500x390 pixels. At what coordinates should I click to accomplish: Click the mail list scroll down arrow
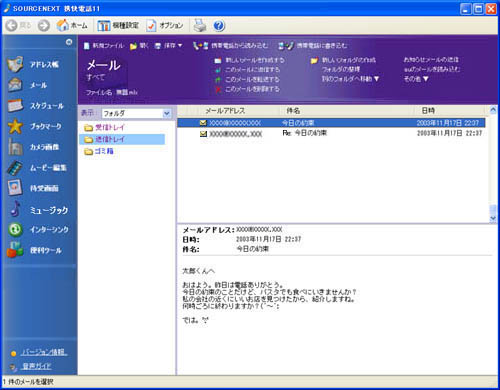coord(493,218)
